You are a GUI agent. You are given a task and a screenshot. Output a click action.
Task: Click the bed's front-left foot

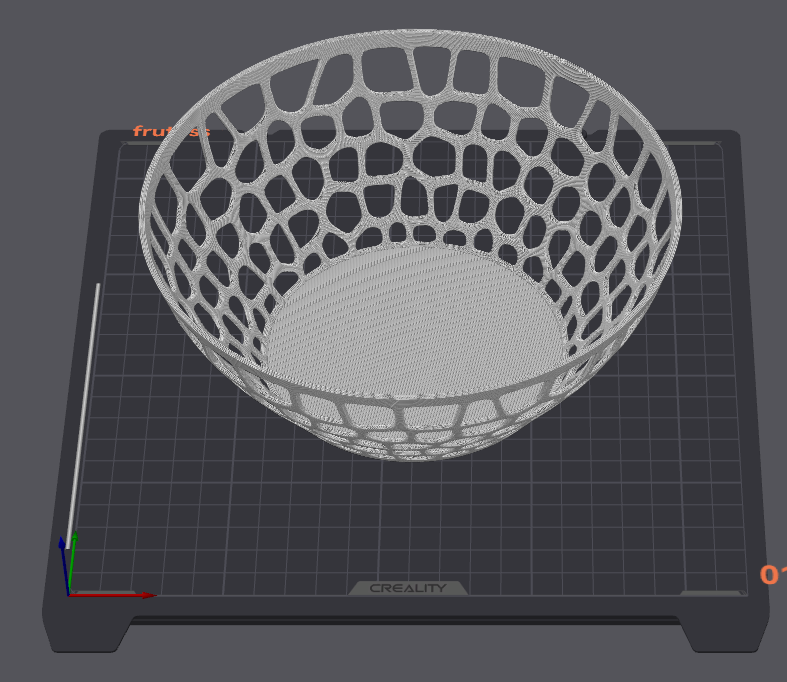[x=85, y=635]
